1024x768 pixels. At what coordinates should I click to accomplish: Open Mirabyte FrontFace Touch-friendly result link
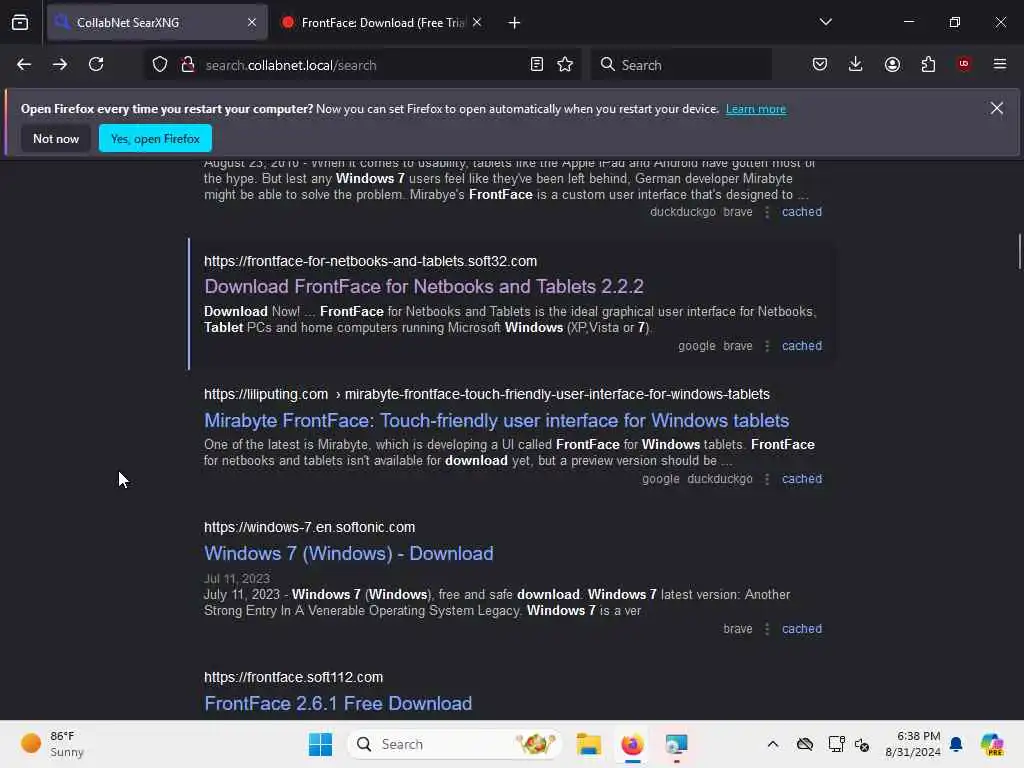[496, 421]
